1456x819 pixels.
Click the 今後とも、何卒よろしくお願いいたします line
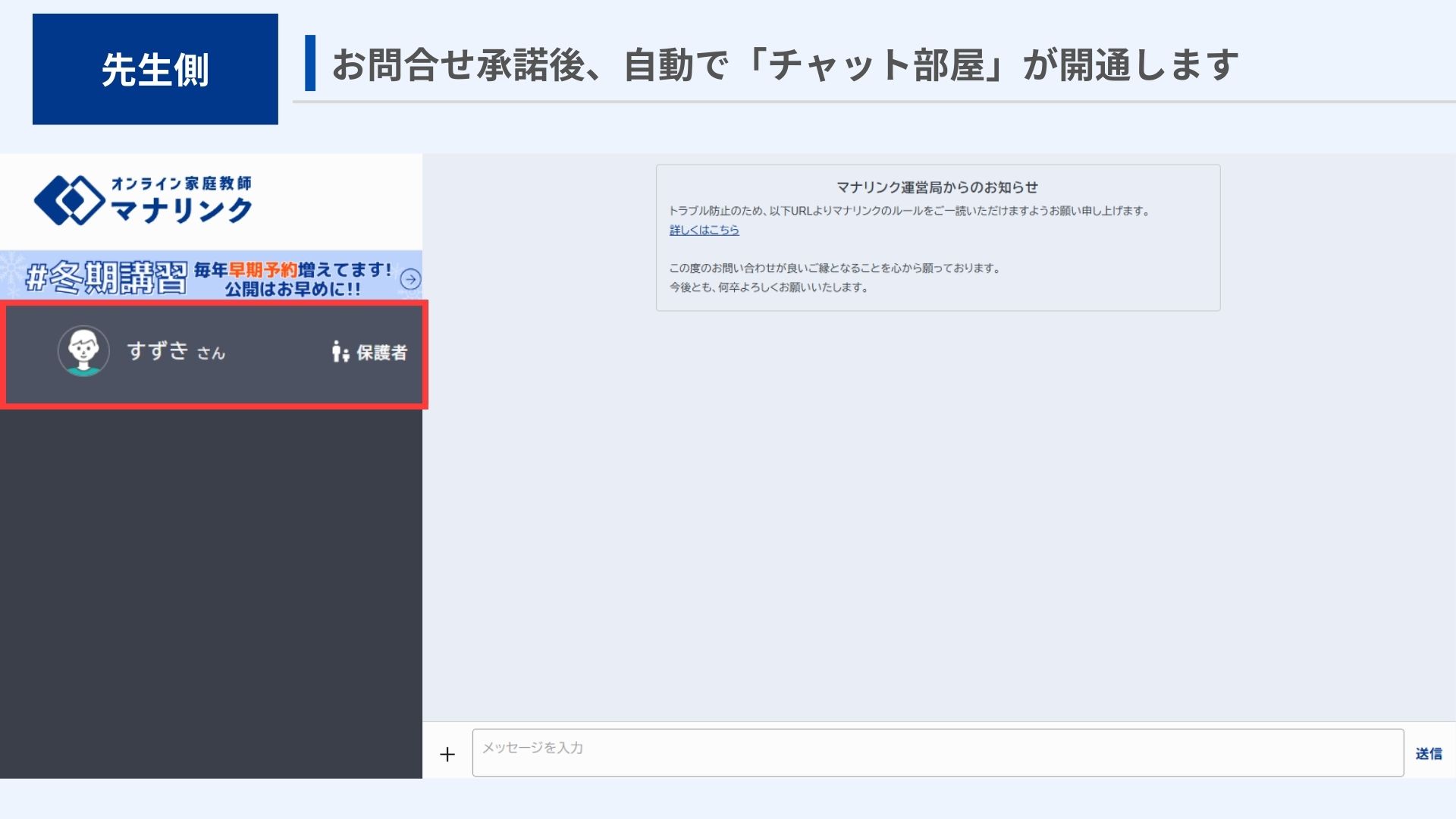[x=768, y=287]
